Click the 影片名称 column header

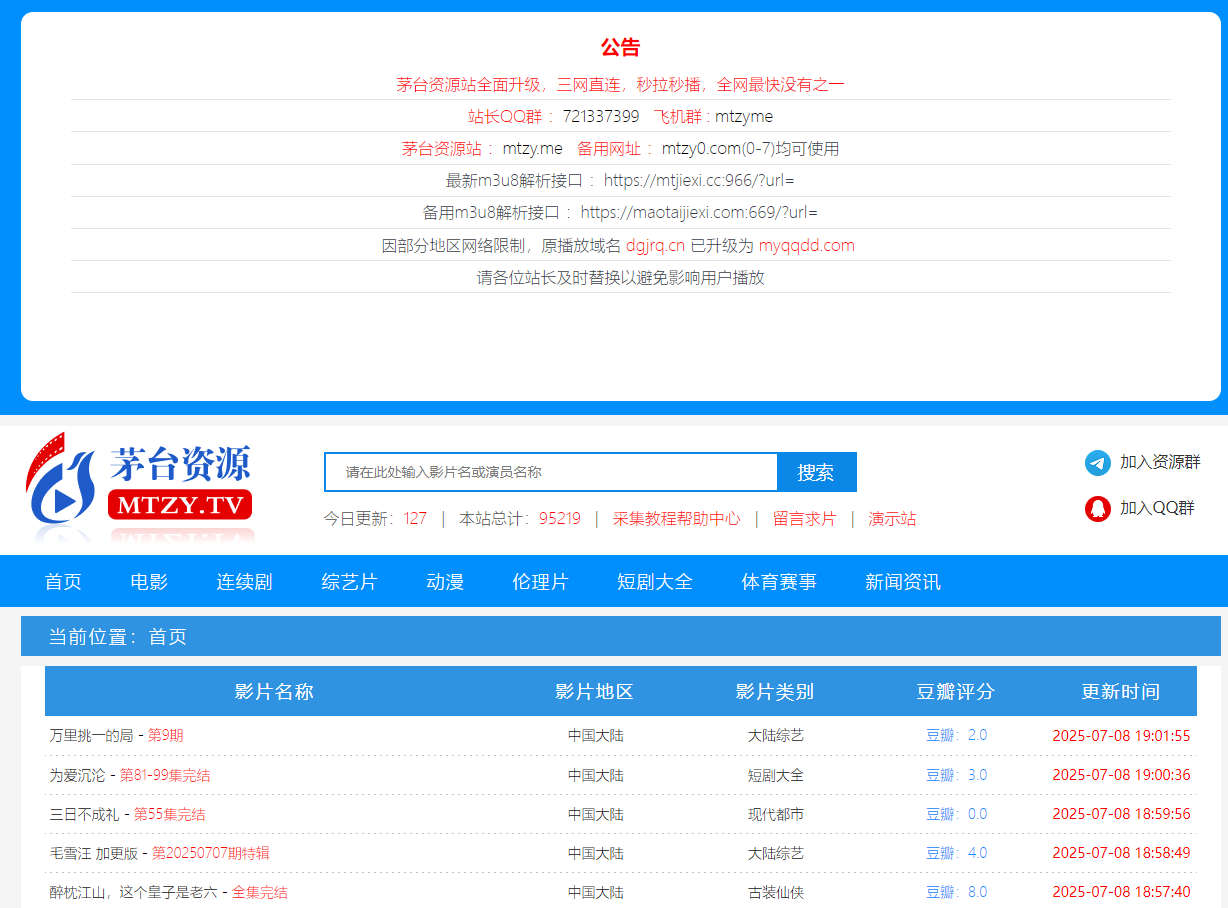tap(274, 692)
